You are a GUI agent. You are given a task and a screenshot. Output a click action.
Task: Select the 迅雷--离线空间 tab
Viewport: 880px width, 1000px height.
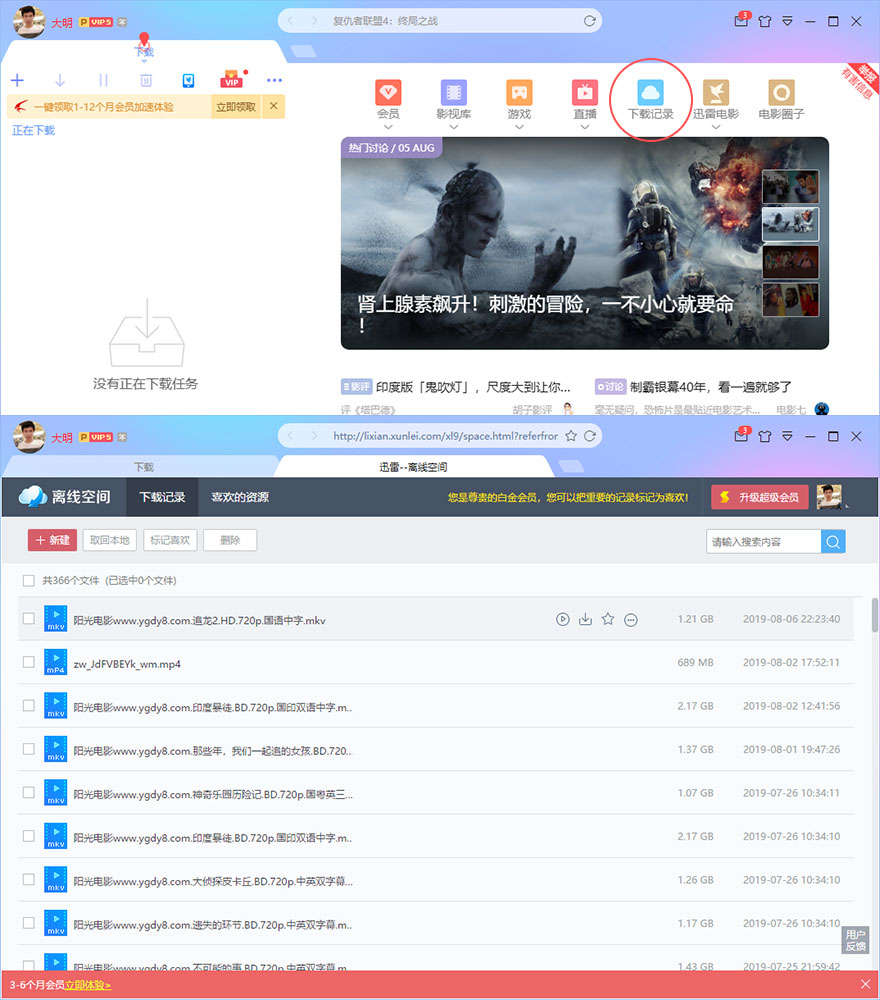413,467
